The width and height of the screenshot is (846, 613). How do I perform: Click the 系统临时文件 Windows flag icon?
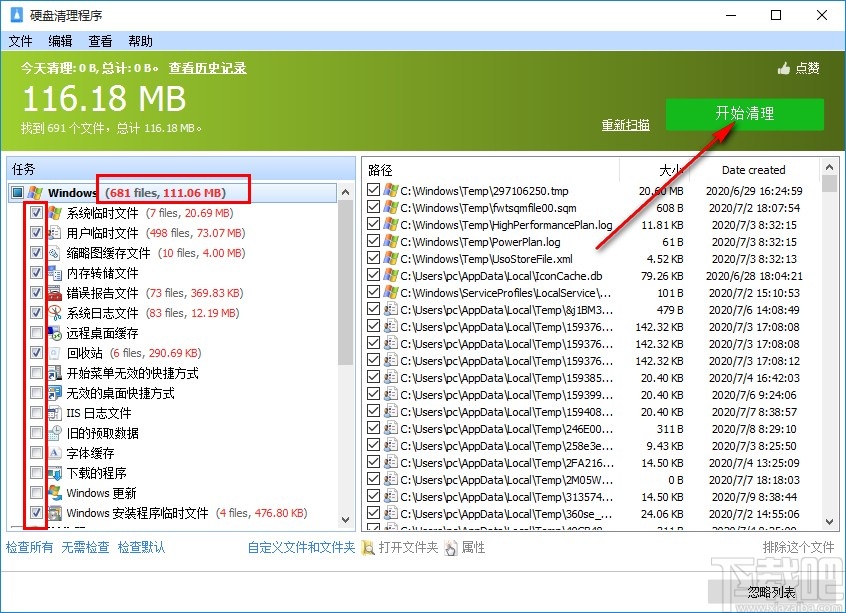point(54,213)
